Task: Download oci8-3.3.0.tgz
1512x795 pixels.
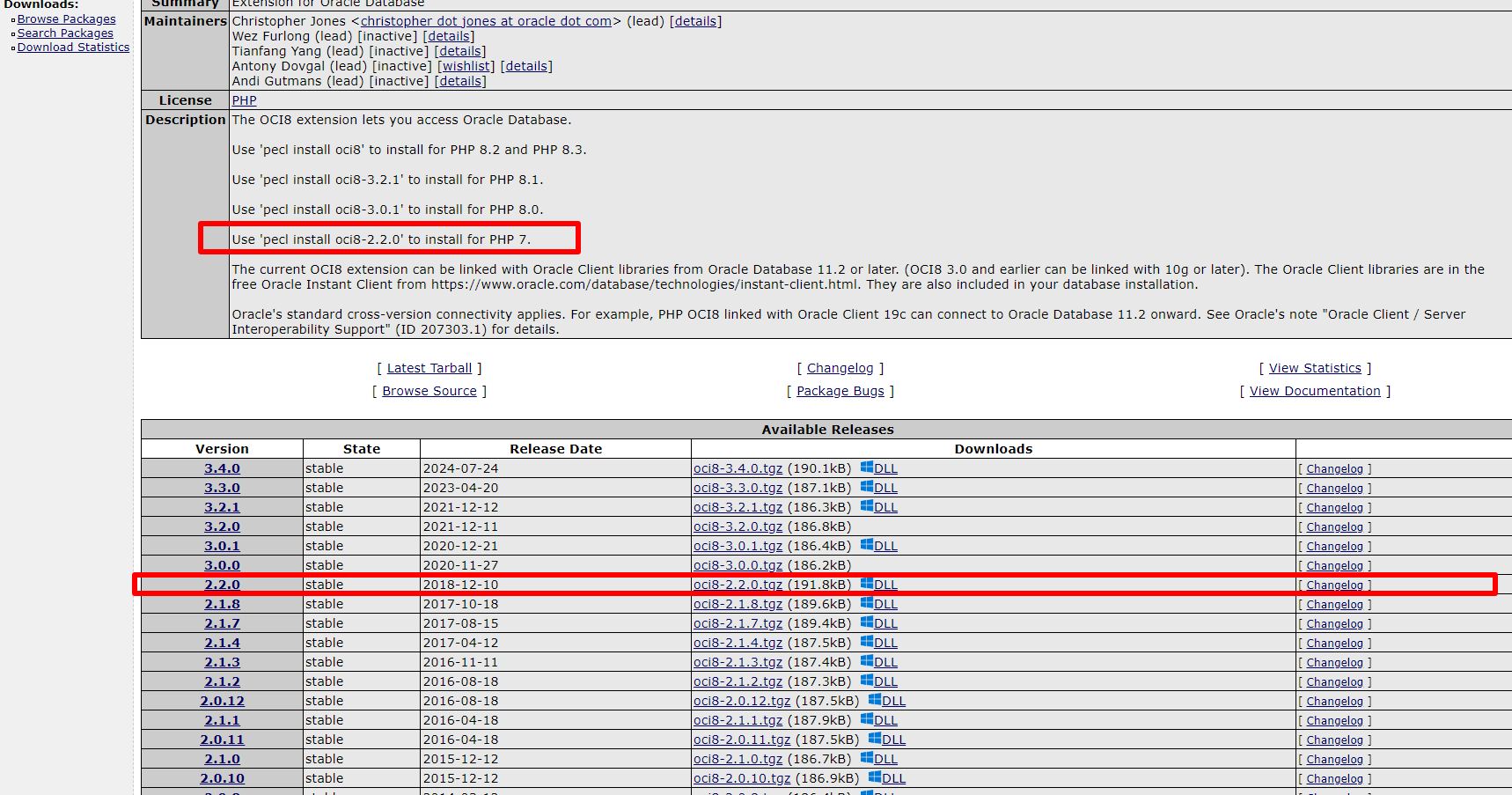Action: (x=738, y=488)
